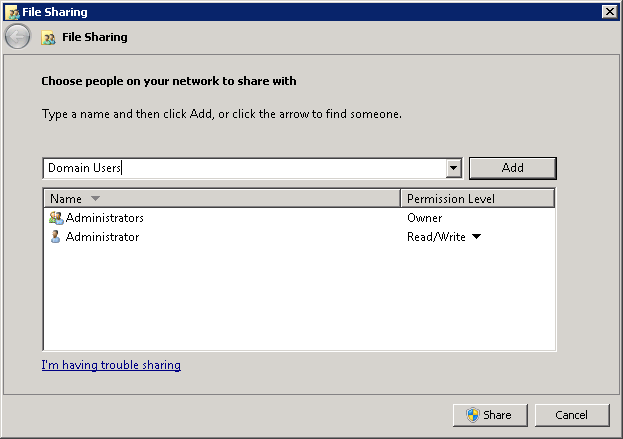Screen dimensions: 623x439
Task: Select the Administrators group icon
Action: (56, 218)
